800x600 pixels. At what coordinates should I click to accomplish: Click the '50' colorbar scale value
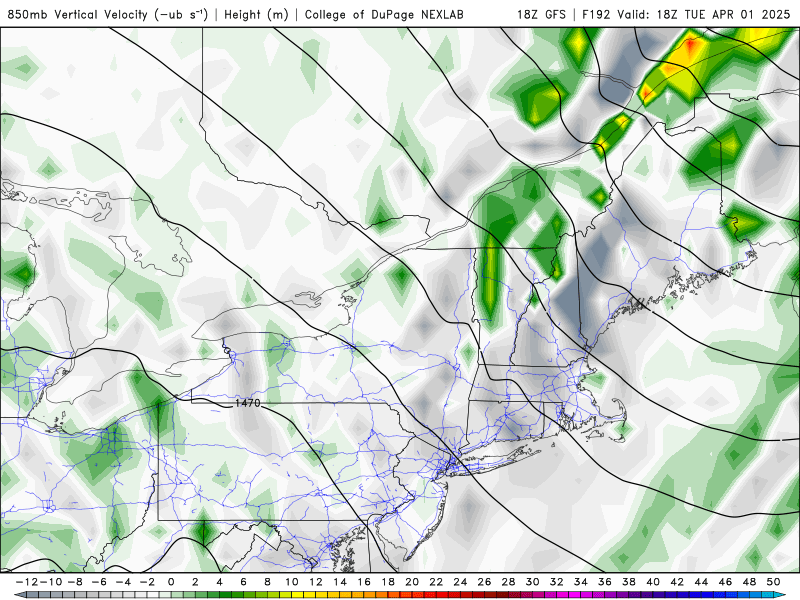point(773,582)
